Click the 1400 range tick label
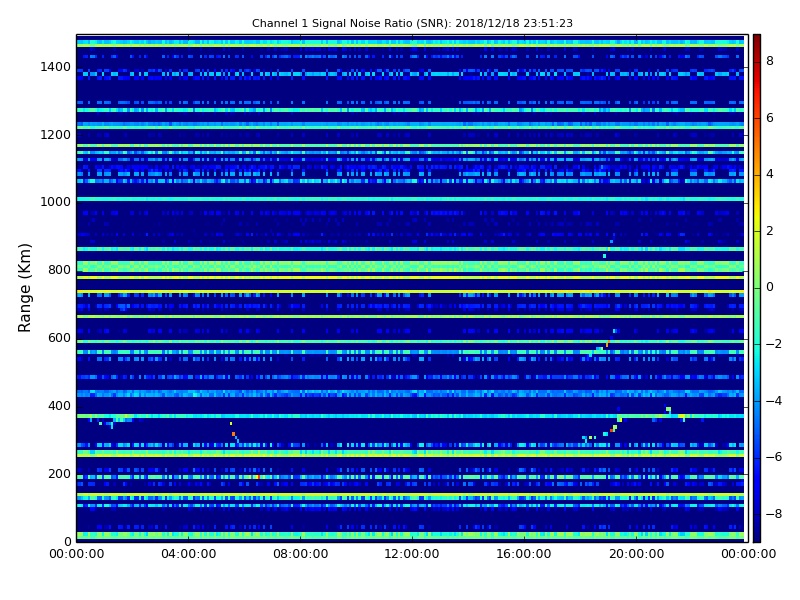Image resolution: width=800 pixels, height=600 pixels. click(x=56, y=67)
